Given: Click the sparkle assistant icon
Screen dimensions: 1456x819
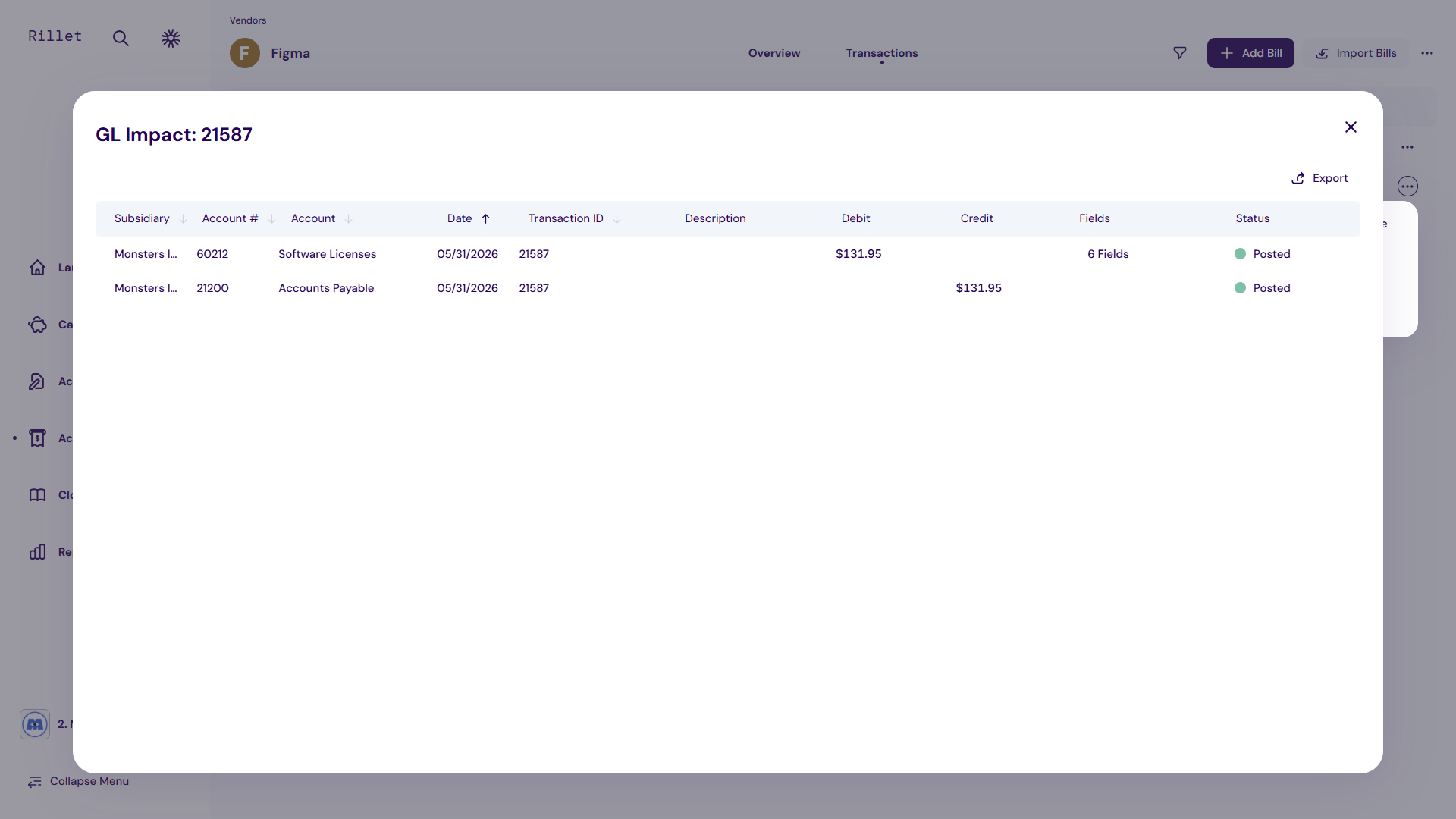Looking at the screenshot, I should point(171,38).
